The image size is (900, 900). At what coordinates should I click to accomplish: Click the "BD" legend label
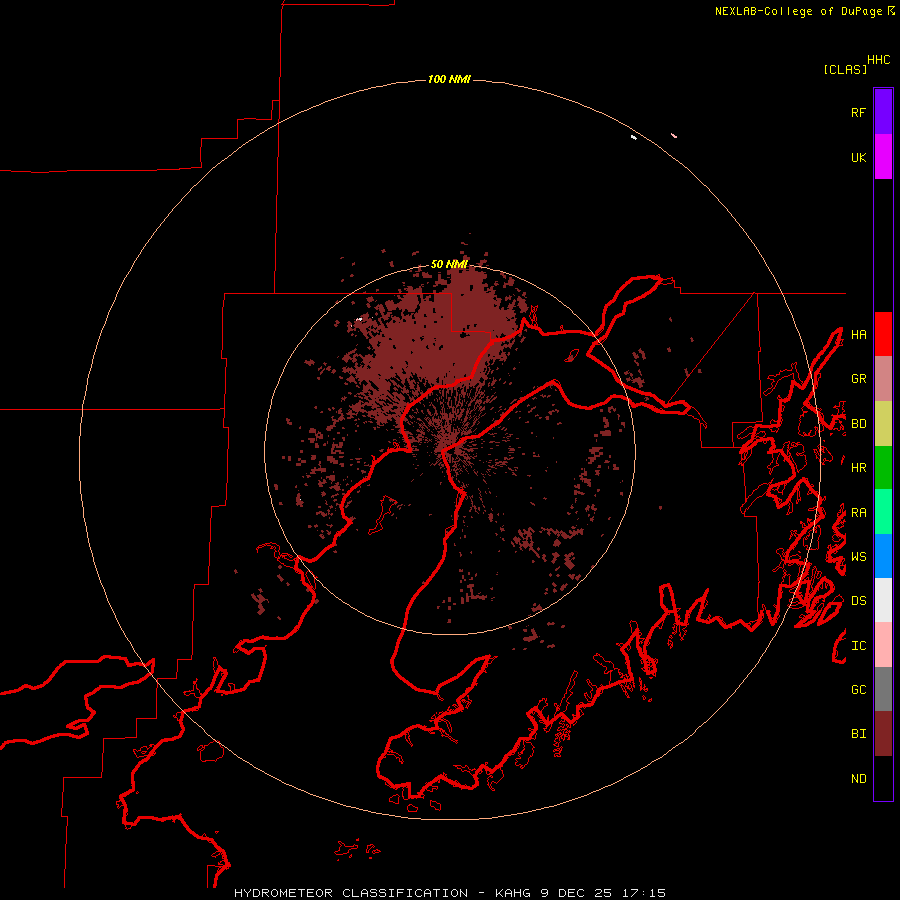(859, 424)
